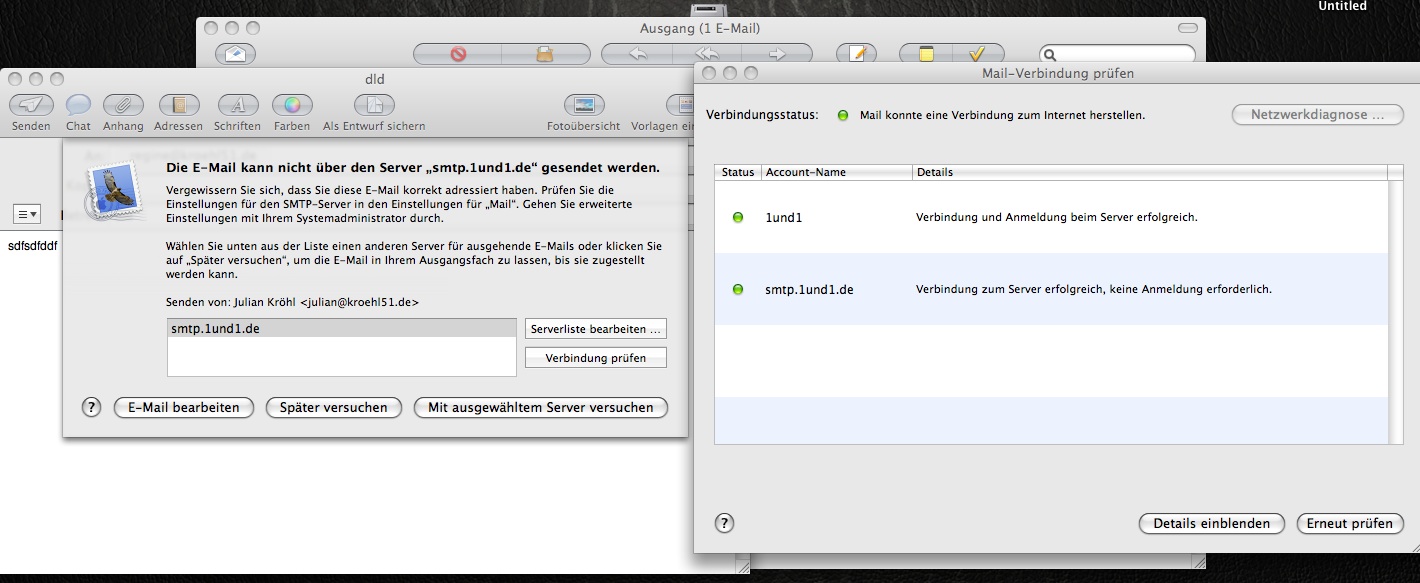The image size is (1420, 583).
Task: Click the forward arrow in Ausgang toolbar
Action: (x=777, y=54)
